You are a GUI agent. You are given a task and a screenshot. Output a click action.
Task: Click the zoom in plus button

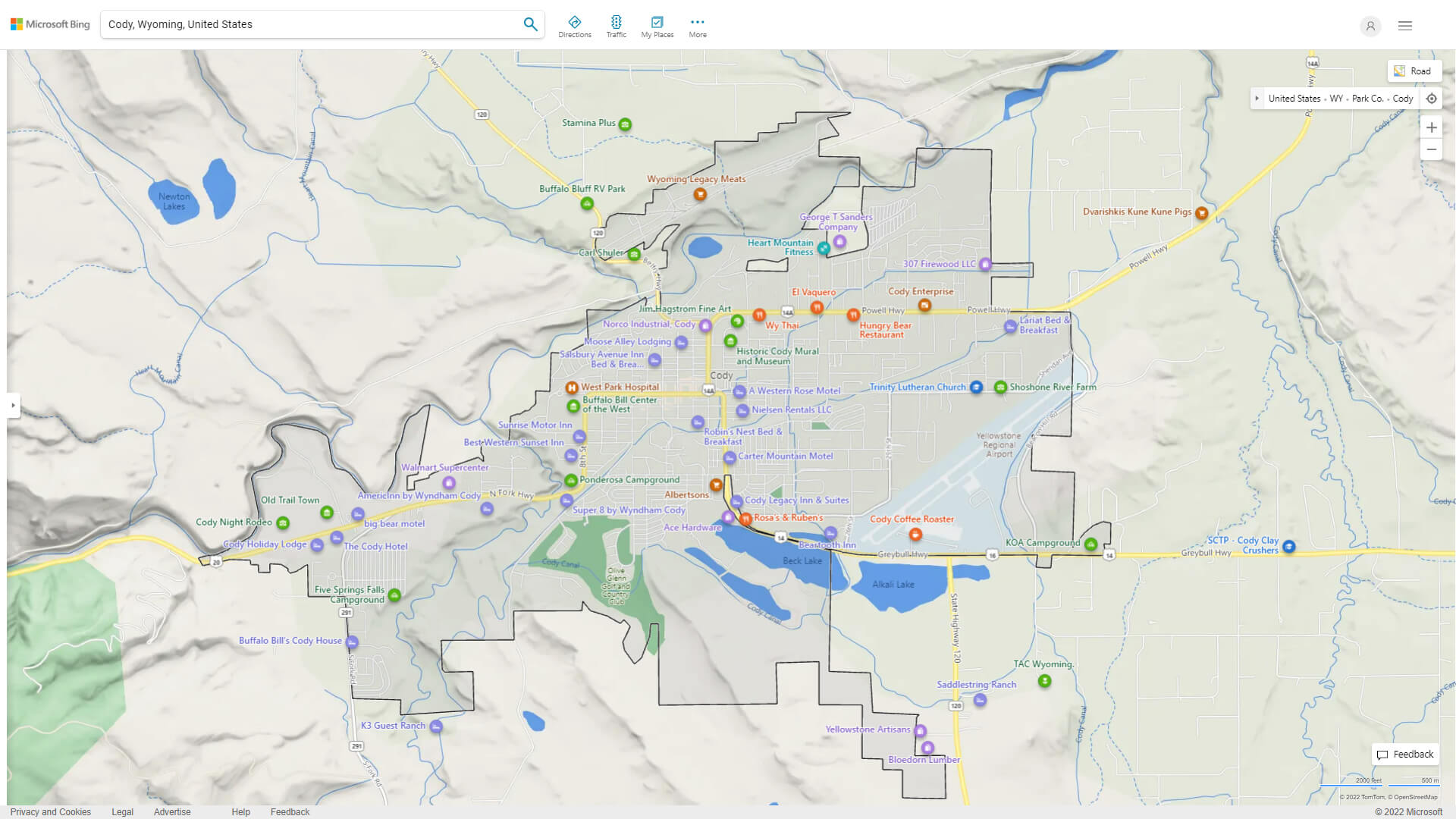click(x=1432, y=127)
